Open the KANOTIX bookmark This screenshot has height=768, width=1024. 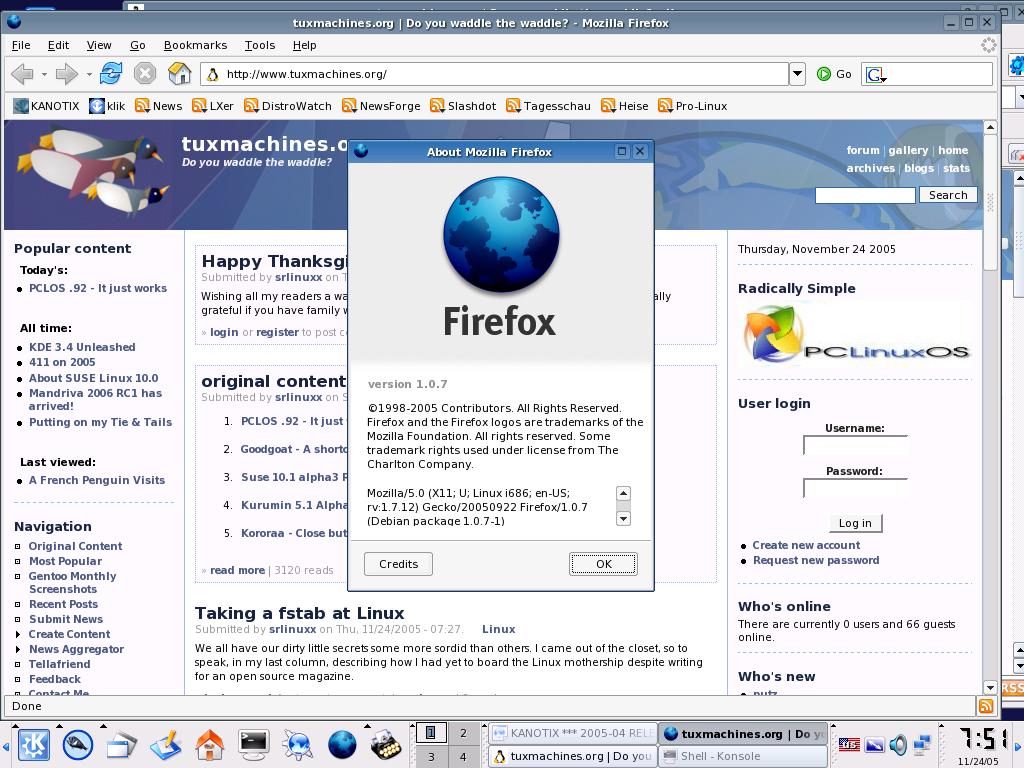point(46,106)
